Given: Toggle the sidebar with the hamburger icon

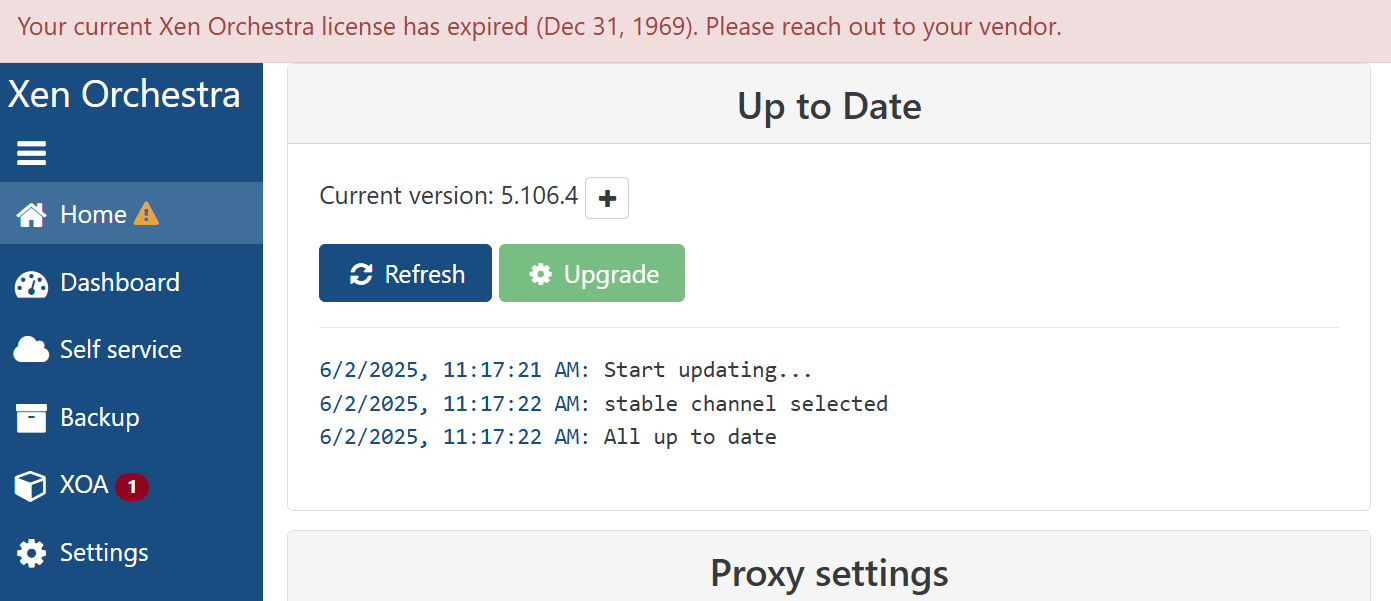Looking at the screenshot, I should pyautogui.click(x=31, y=153).
